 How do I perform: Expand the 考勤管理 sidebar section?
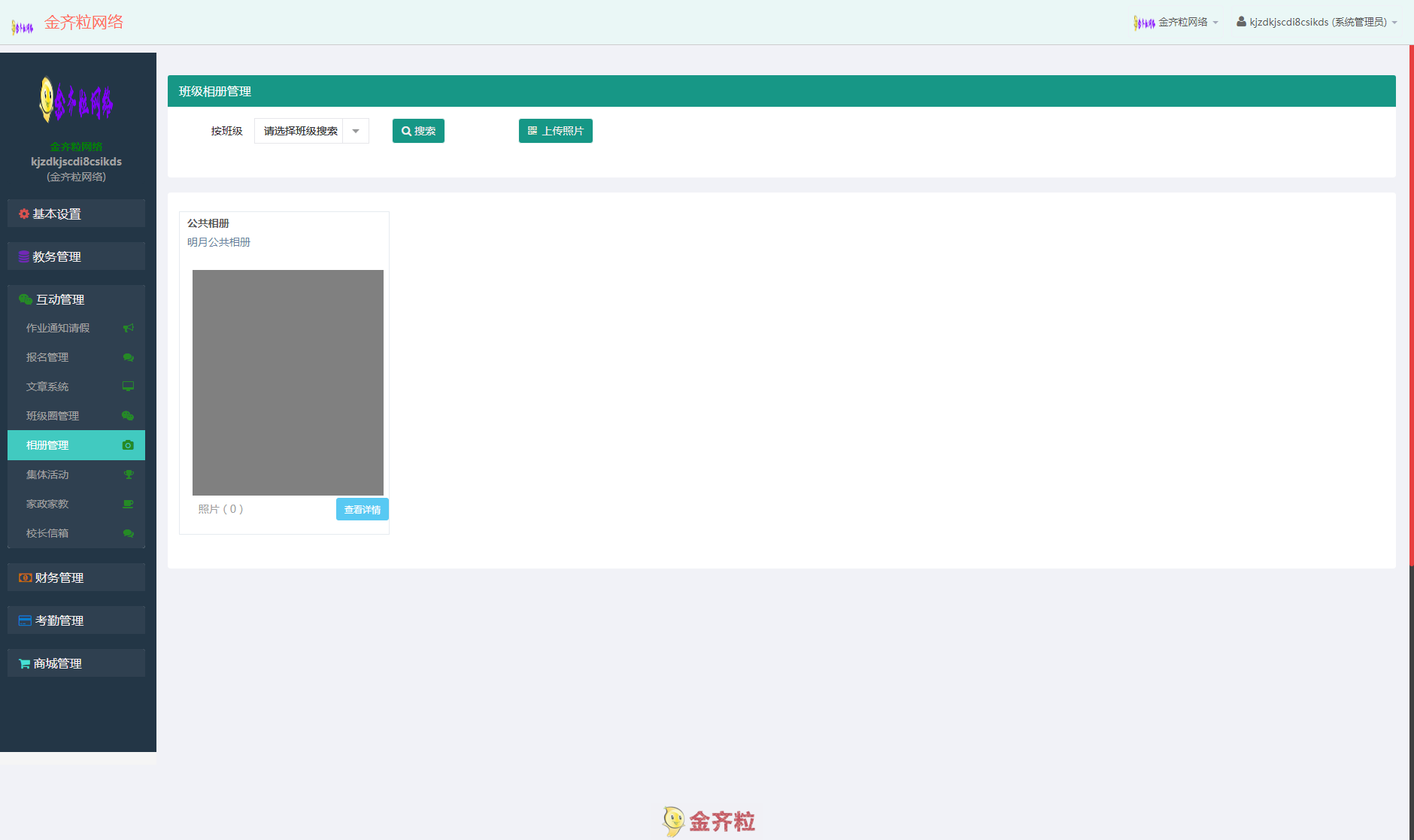pyautogui.click(x=76, y=620)
